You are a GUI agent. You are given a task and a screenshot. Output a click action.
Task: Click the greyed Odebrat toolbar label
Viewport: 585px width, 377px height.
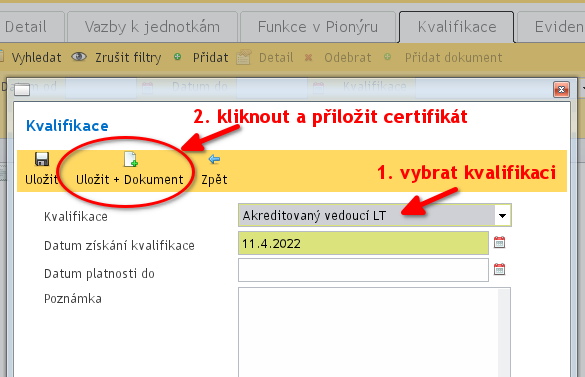click(x=348, y=57)
